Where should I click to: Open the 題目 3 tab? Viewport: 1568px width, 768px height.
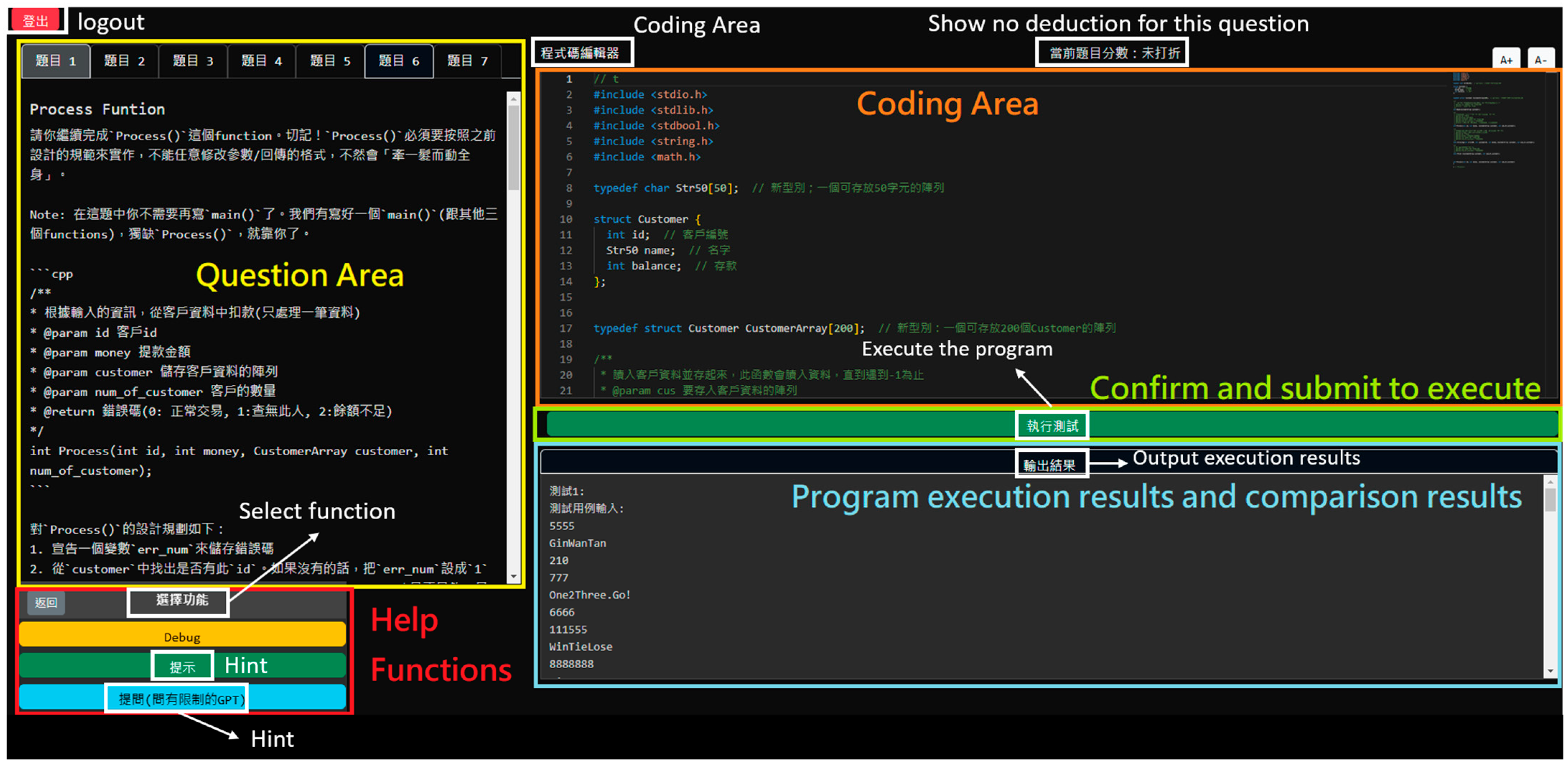click(x=193, y=61)
